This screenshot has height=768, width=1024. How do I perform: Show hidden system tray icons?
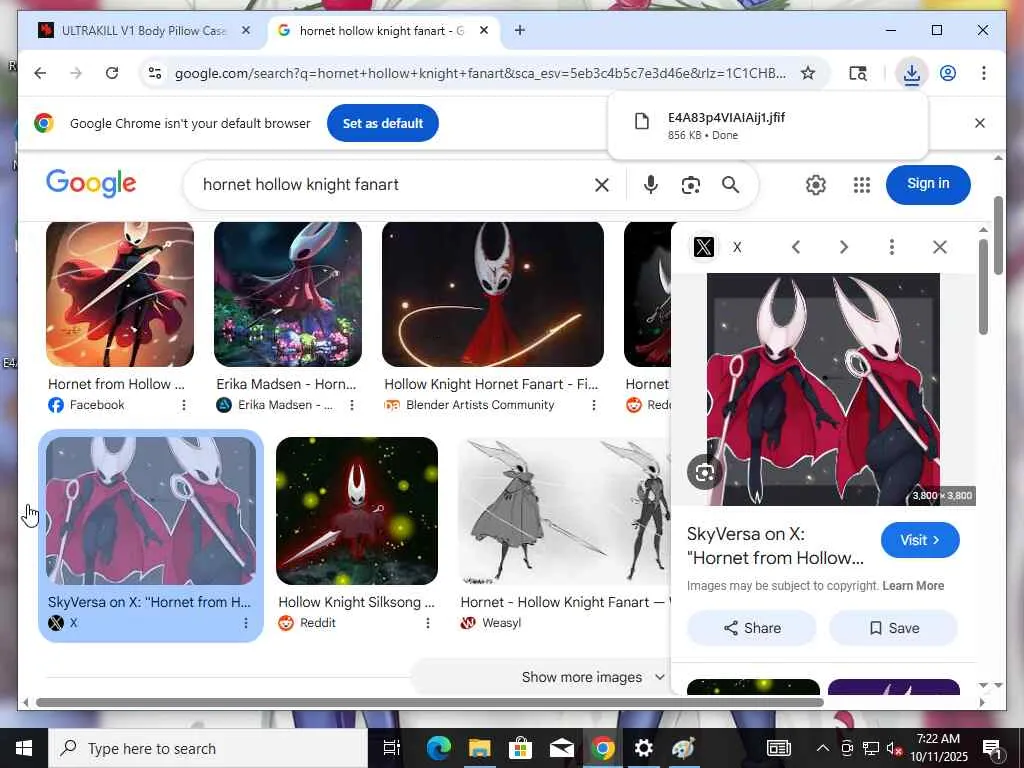(x=823, y=748)
